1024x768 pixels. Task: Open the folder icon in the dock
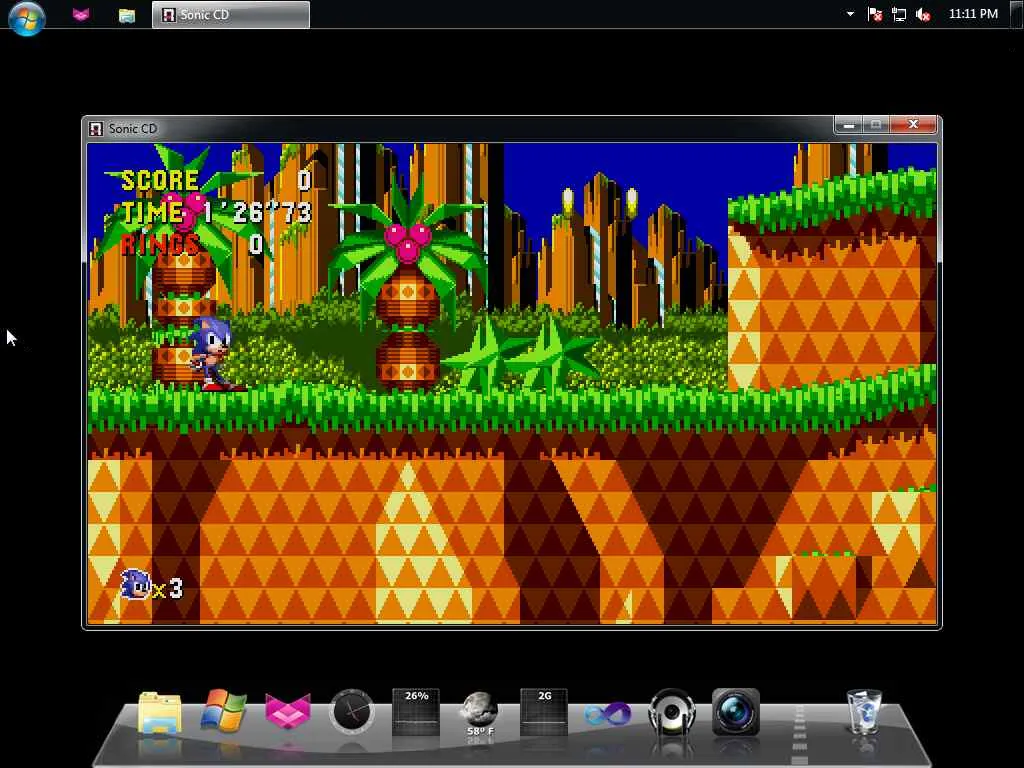click(x=160, y=713)
